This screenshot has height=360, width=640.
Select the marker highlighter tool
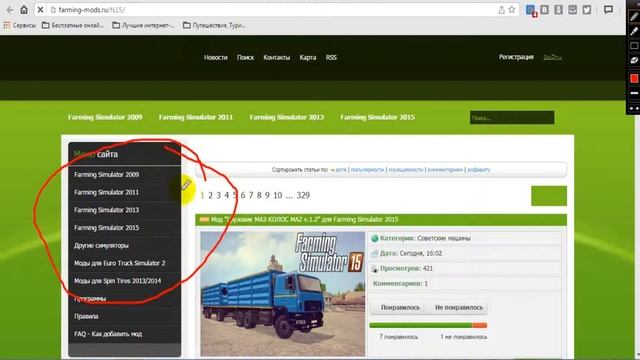click(x=634, y=31)
